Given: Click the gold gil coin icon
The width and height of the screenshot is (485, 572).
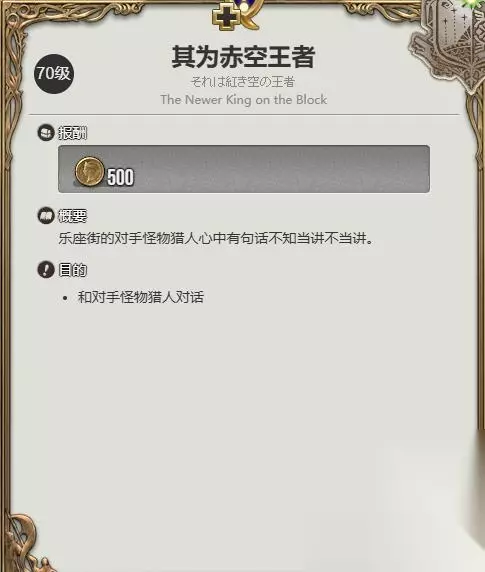Looking at the screenshot, I should point(89,171).
